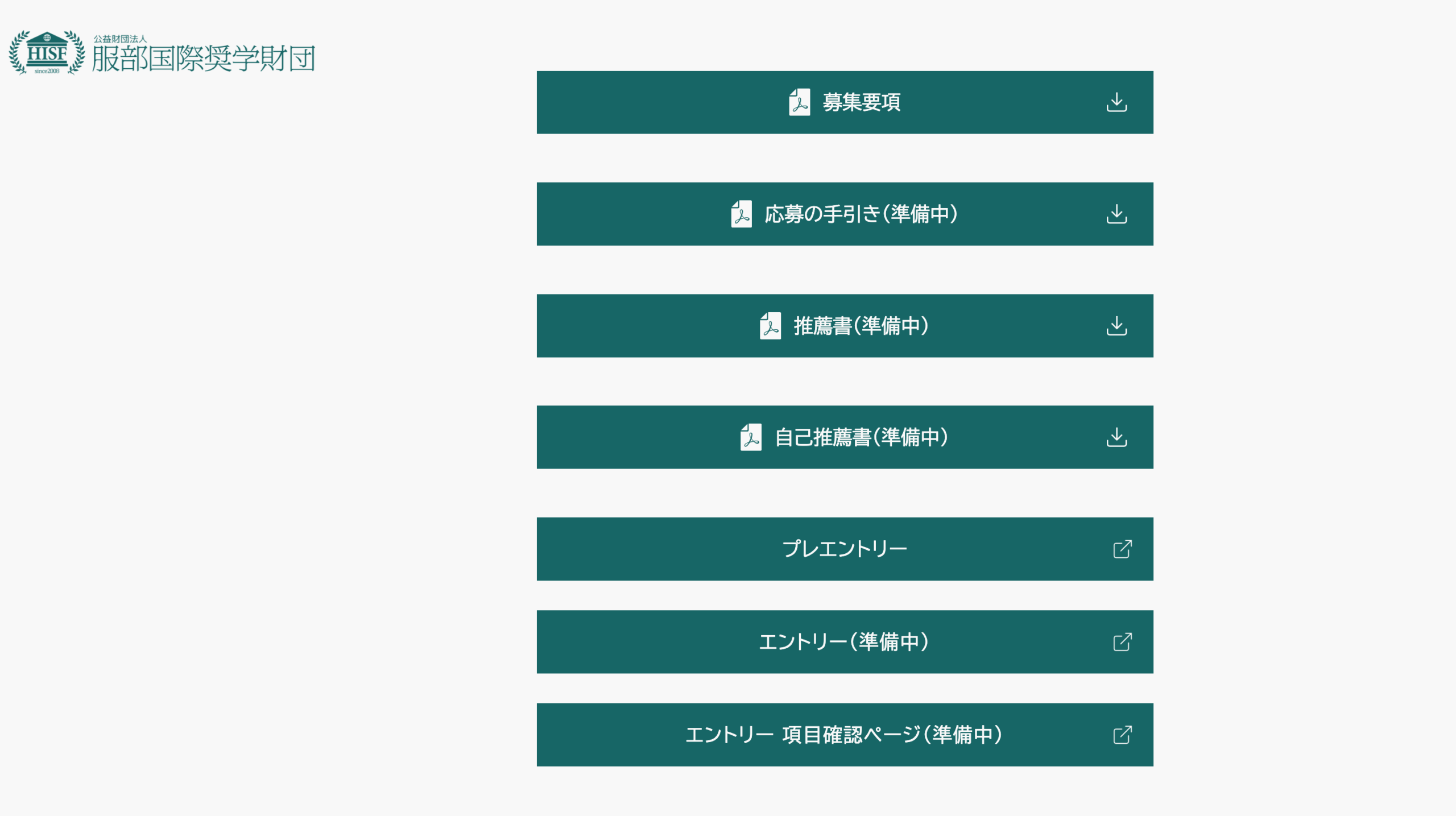Click the PDF icon beside 自己推薦書
The image size is (1456, 816).
(751, 437)
